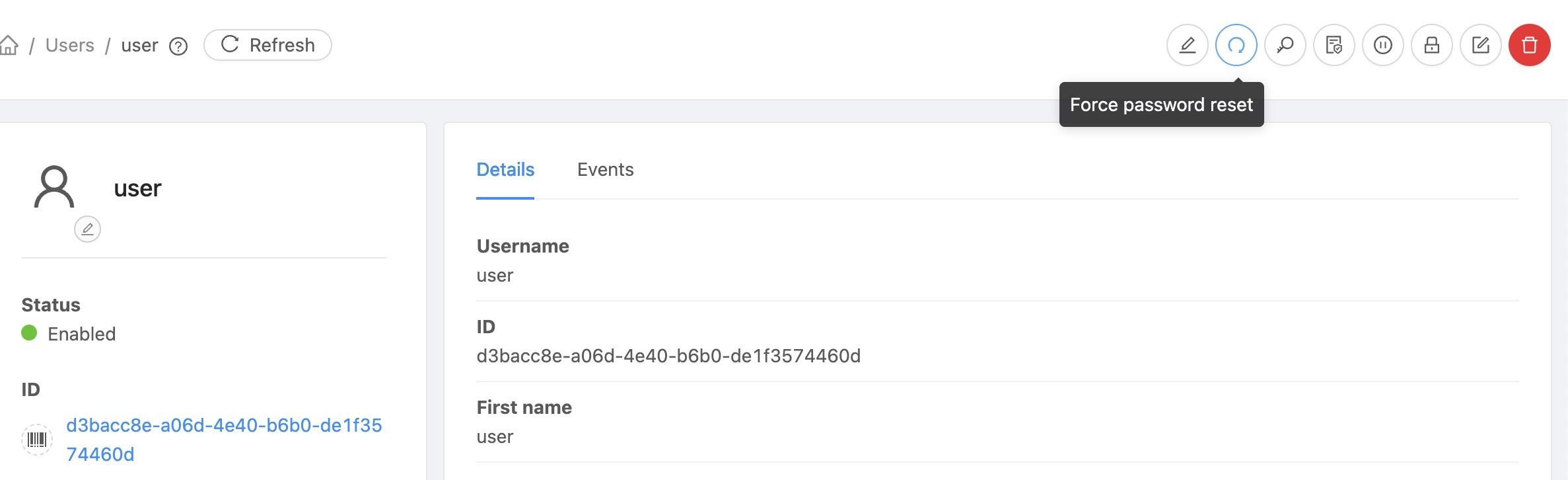
Task: Click the compose impersonate icon
Action: (1479, 45)
